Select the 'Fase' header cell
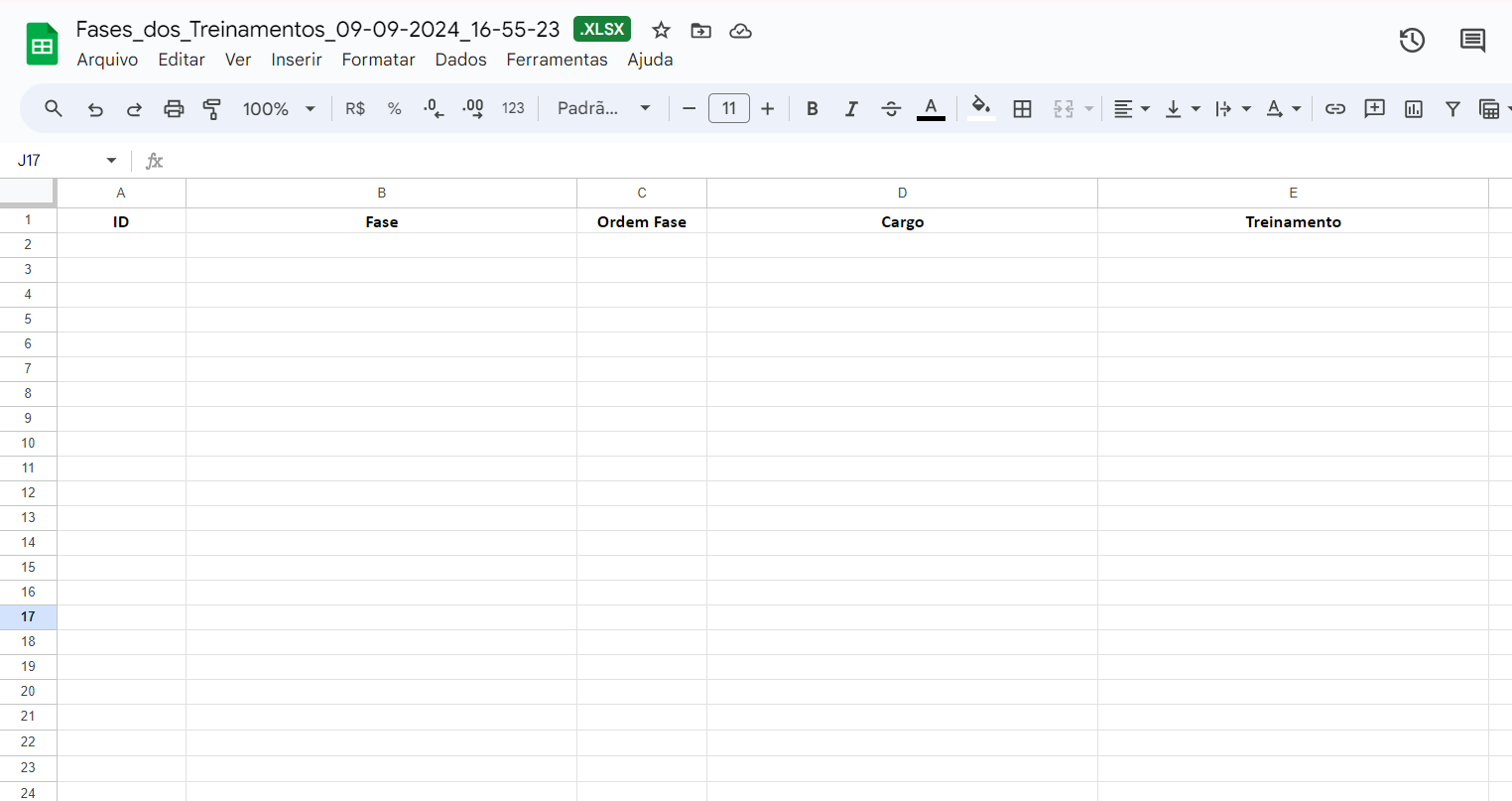 [x=381, y=221]
